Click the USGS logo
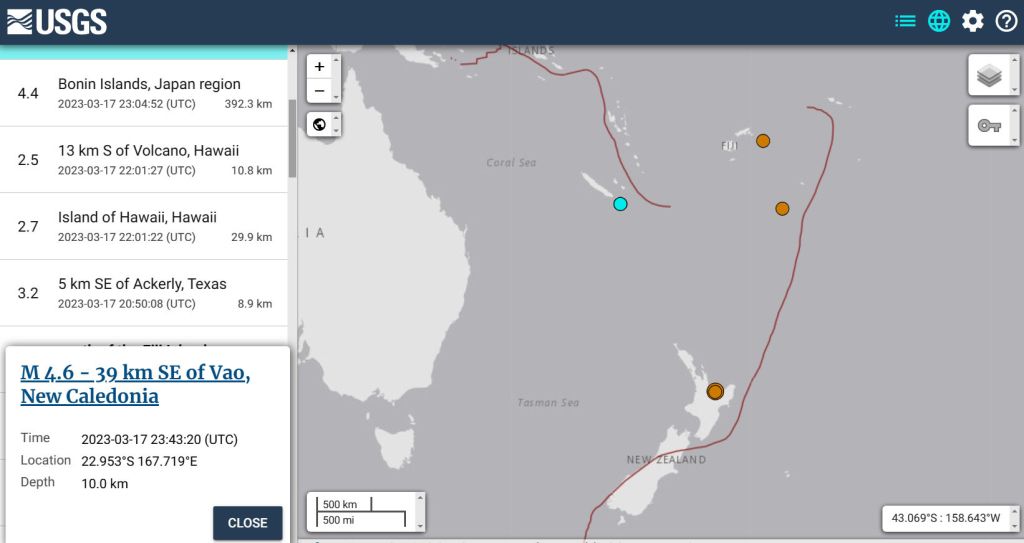Screen dimensions: 1024x543 57,21
